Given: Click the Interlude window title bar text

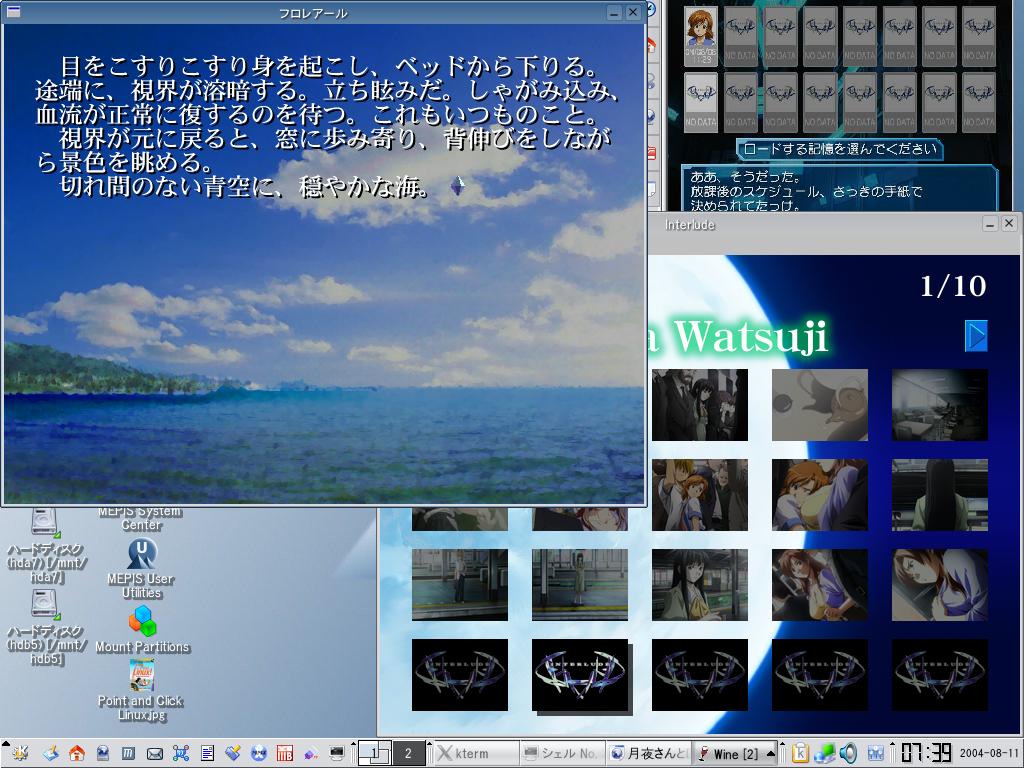Looking at the screenshot, I should coord(690,225).
